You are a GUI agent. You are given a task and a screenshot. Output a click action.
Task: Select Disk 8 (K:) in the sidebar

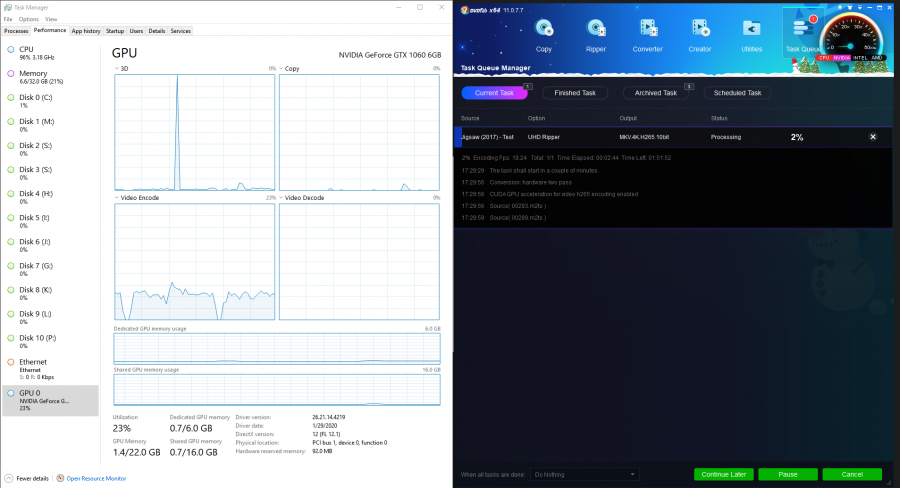51,294
